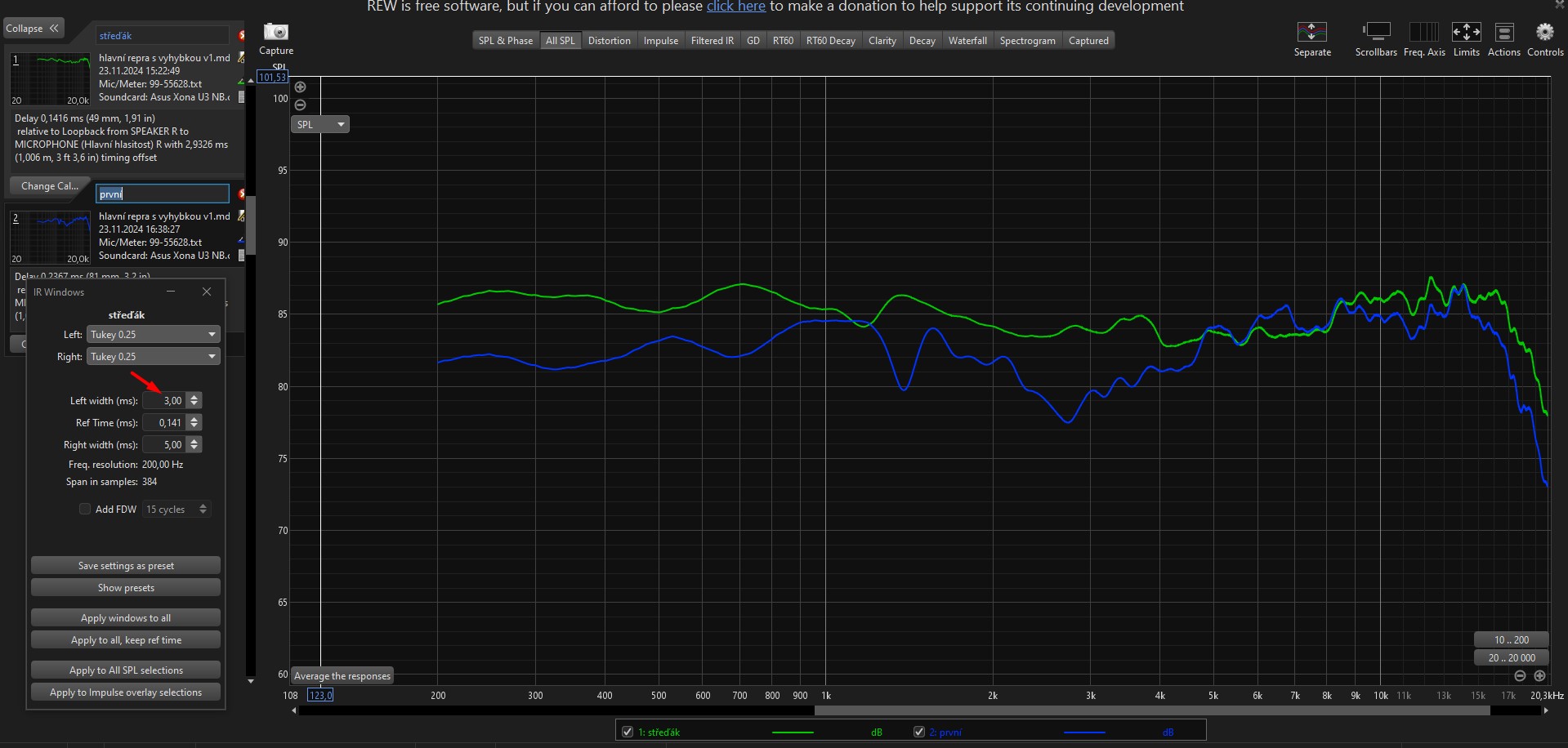Open the Separate traces view icon
Viewport: 1568px width, 748px height.
(x=1311, y=32)
